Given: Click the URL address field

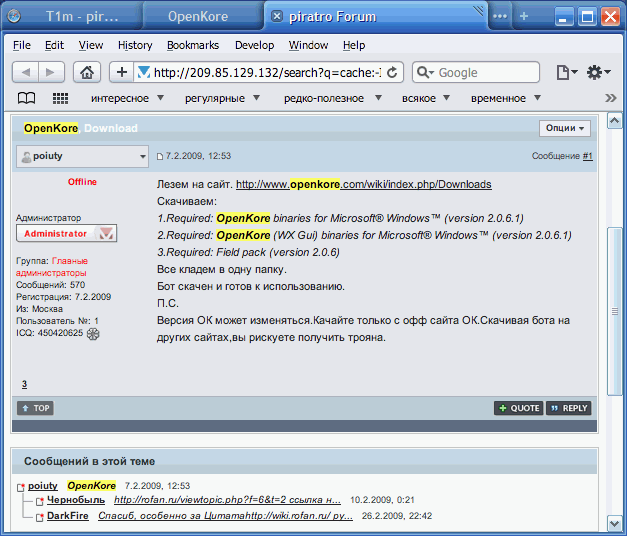Looking at the screenshot, I should [268, 72].
